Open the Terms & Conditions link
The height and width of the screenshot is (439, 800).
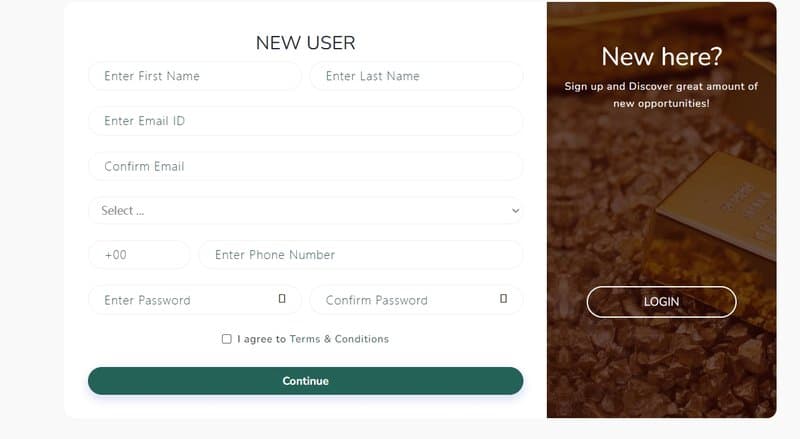coord(339,339)
